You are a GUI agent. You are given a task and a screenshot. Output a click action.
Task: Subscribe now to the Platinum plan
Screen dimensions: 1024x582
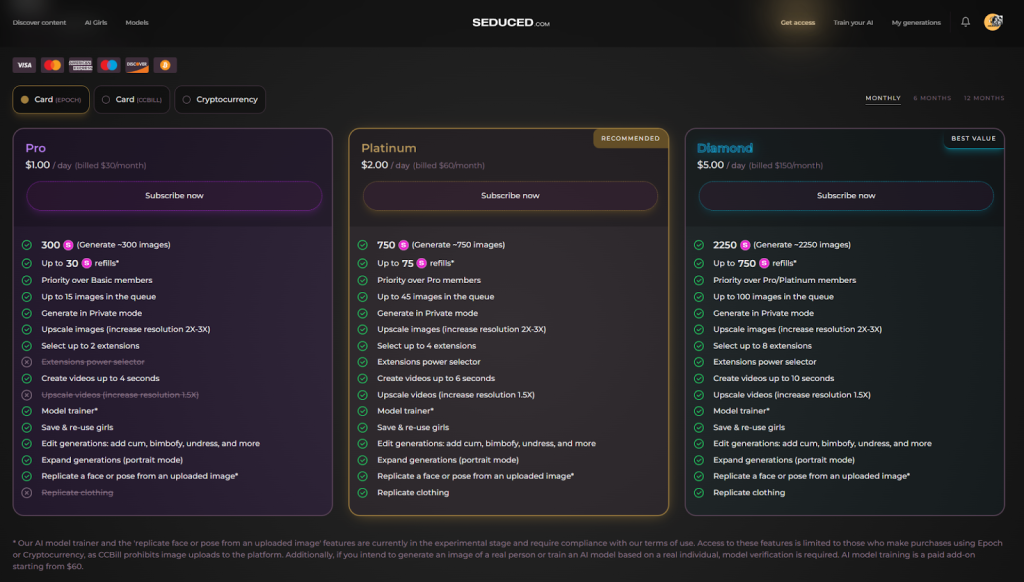(510, 195)
